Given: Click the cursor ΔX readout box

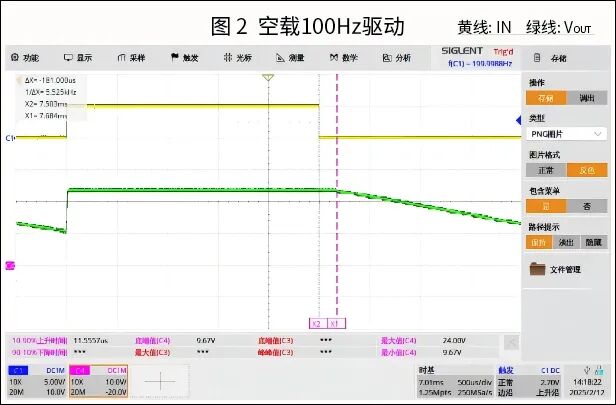Looking at the screenshot, I should click(51, 98).
